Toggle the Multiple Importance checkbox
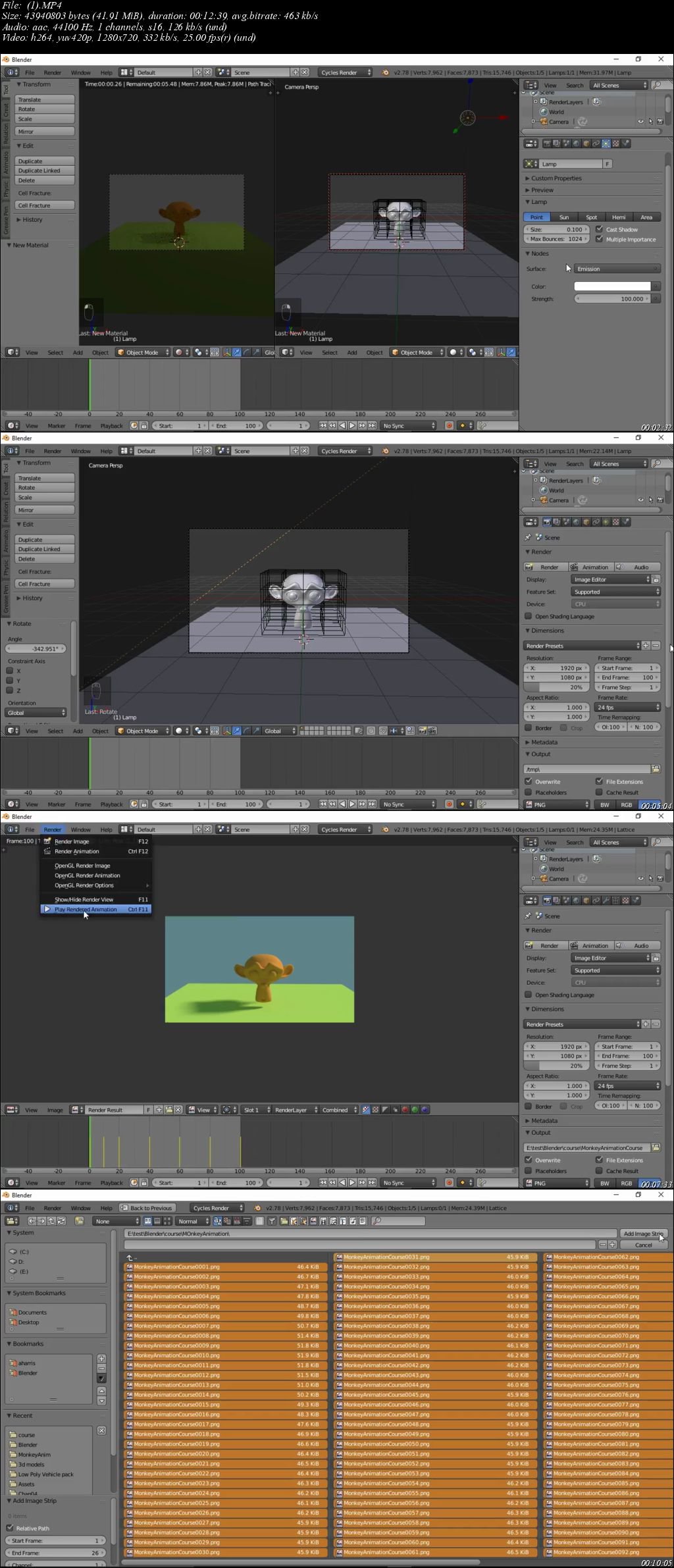The width and height of the screenshot is (674, 1568). (599, 239)
